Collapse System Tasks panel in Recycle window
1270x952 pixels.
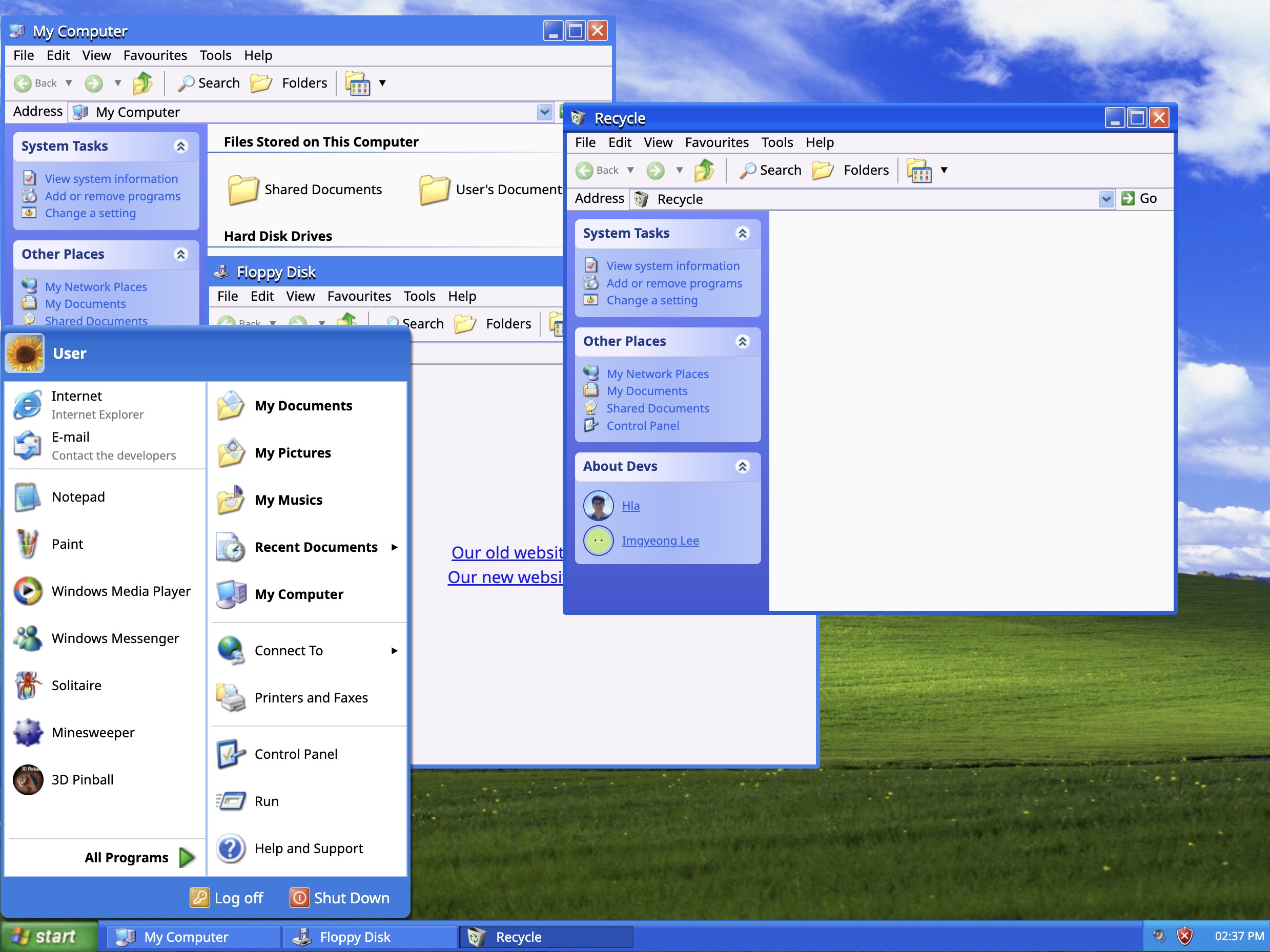pos(742,234)
